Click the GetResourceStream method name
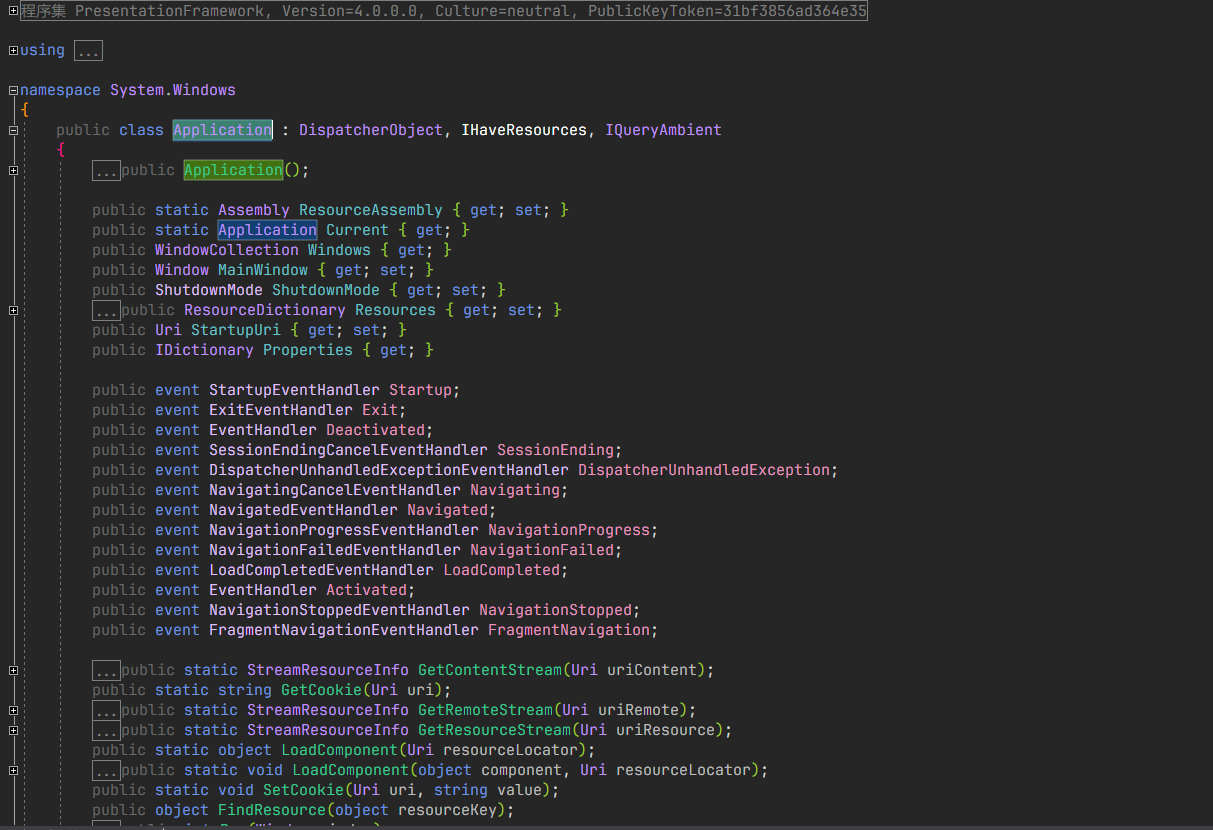The width and height of the screenshot is (1213, 830). (x=495, y=730)
